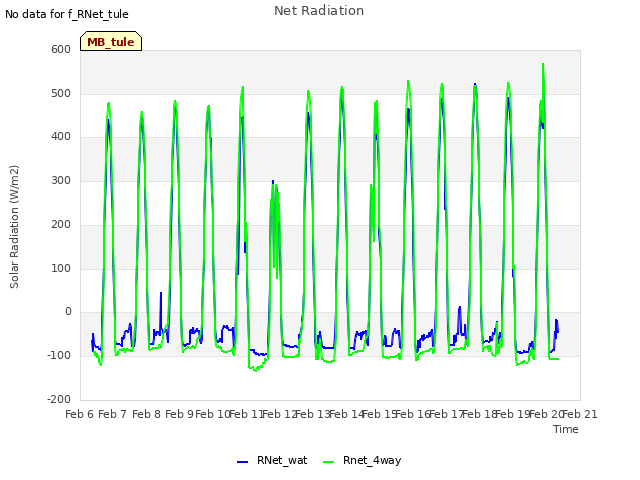Click the 200 y-axis tick label
Screen dimensions: 640x480
(x=61, y=224)
